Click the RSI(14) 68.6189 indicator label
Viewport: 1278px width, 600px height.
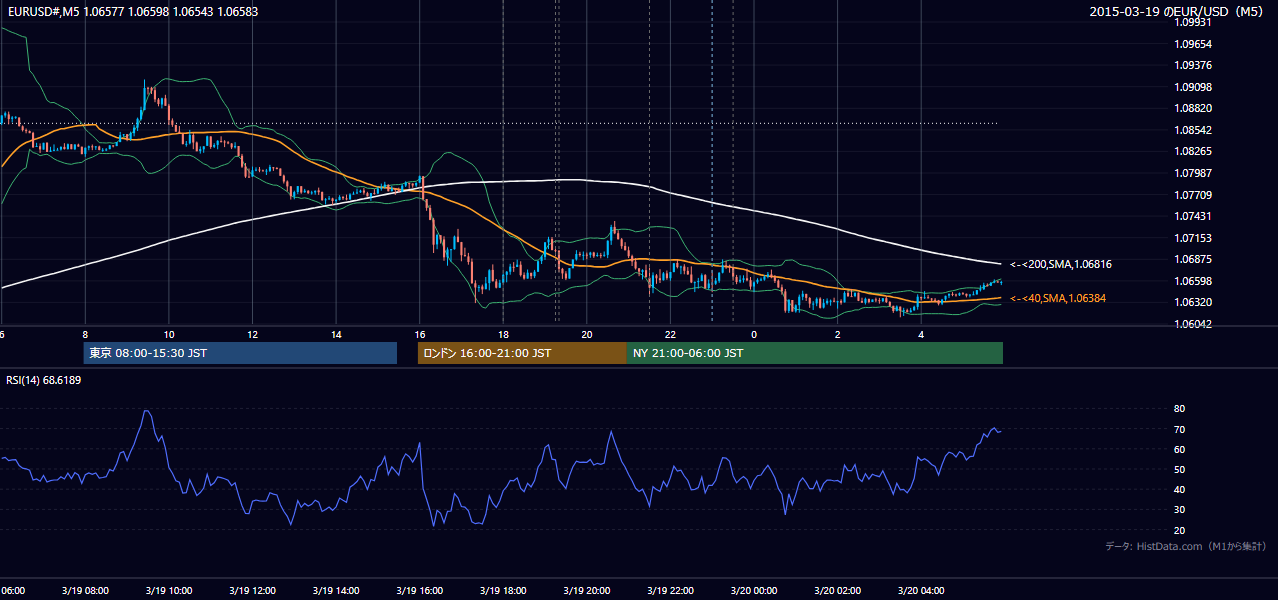(44, 380)
